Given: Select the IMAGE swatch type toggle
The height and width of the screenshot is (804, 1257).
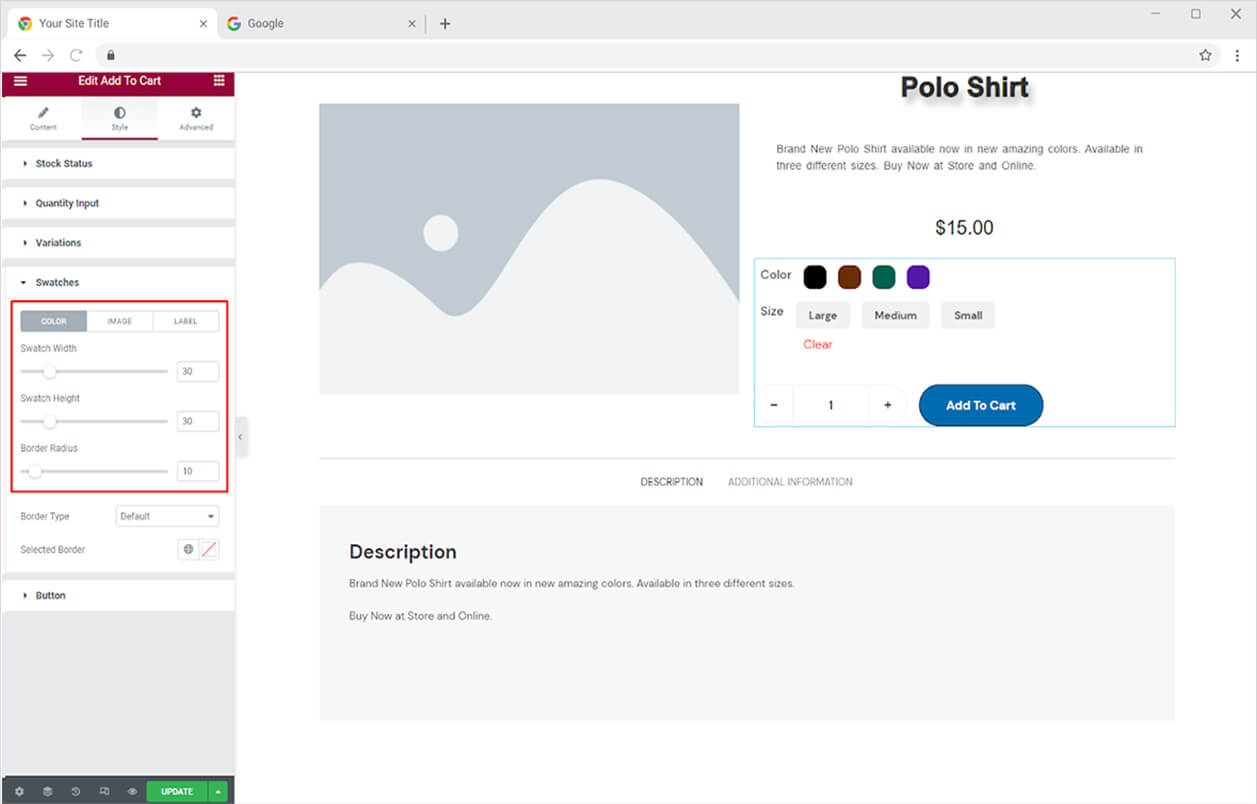Looking at the screenshot, I should 119,321.
